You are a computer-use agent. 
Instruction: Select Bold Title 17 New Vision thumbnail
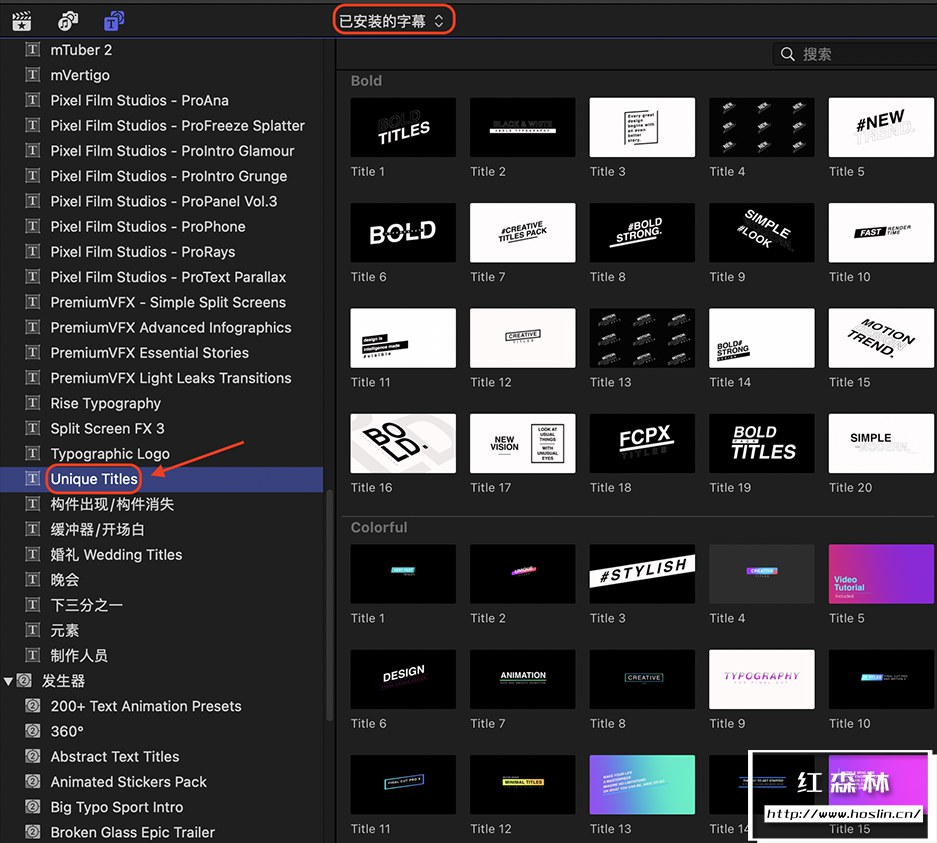522,443
